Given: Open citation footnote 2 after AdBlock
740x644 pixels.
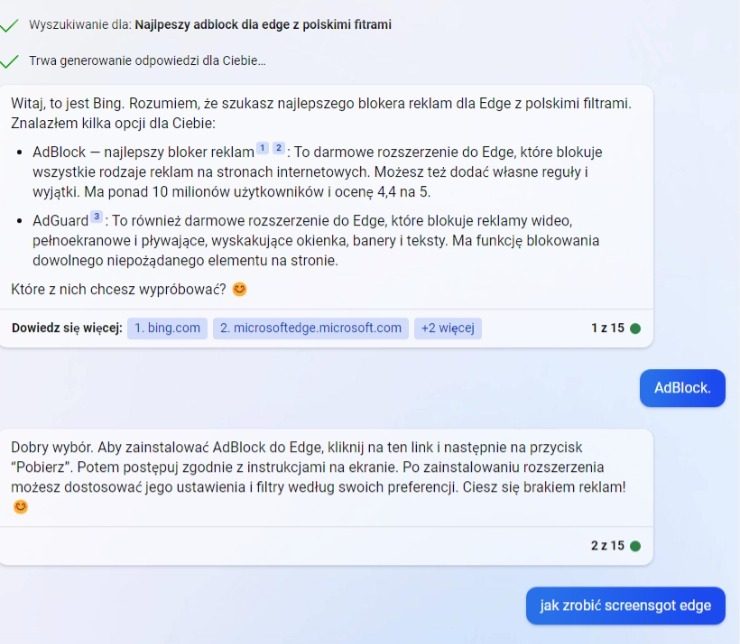Looking at the screenshot, I should pos(278,148).
